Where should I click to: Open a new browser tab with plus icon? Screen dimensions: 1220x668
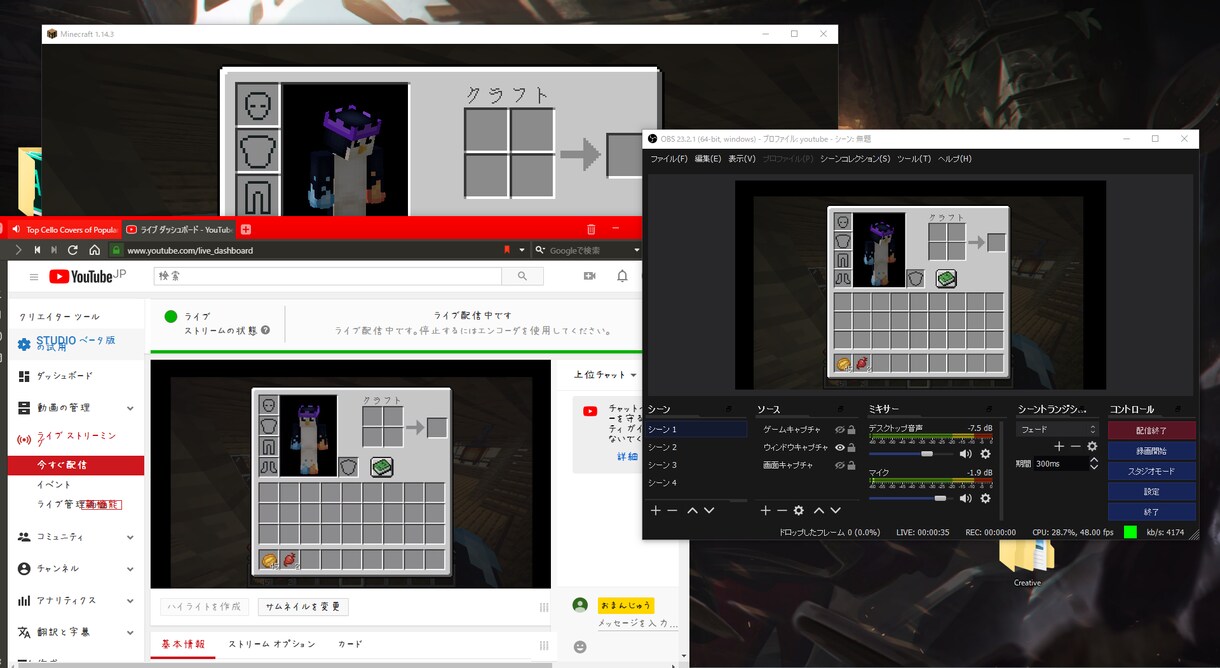coord(246,229)
